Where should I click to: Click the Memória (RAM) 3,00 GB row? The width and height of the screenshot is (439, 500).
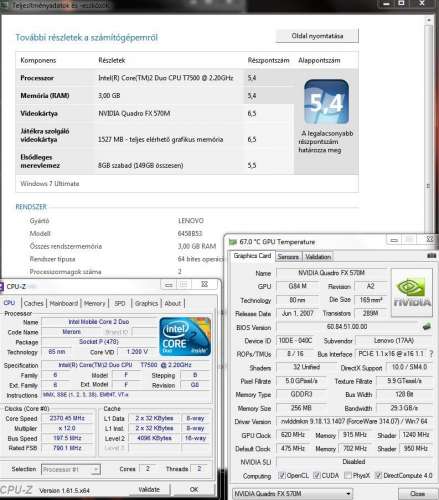155,96
